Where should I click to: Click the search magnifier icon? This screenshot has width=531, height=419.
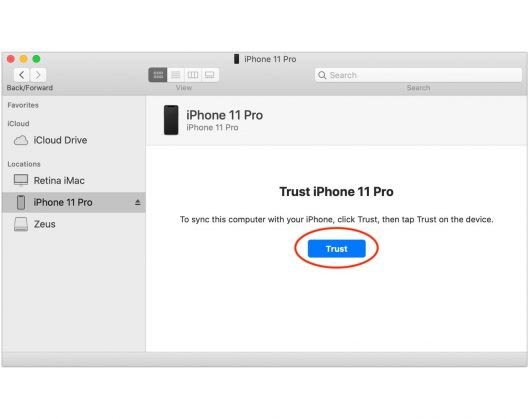click(x=322, y=75)
